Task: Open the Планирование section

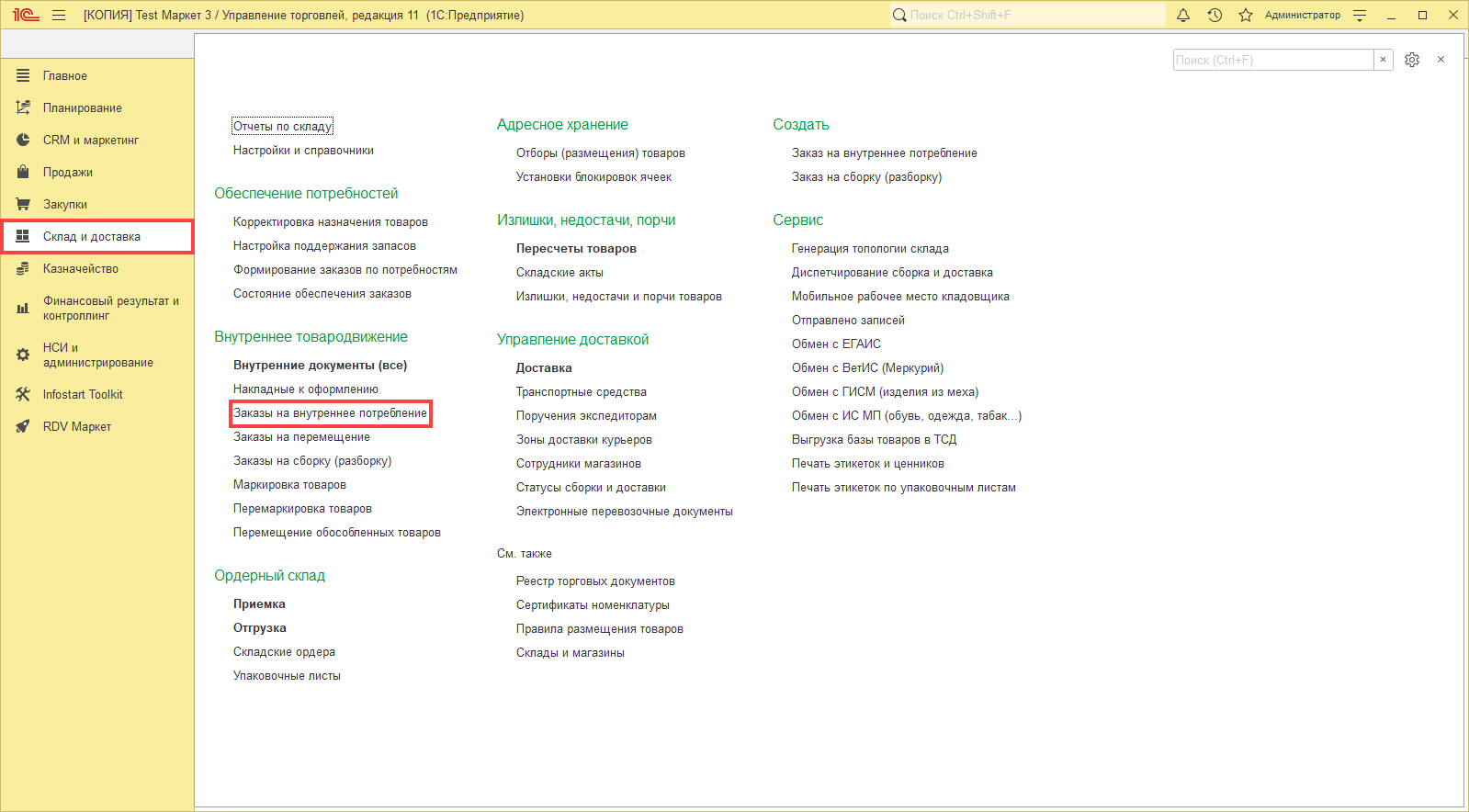Action: 83,108
